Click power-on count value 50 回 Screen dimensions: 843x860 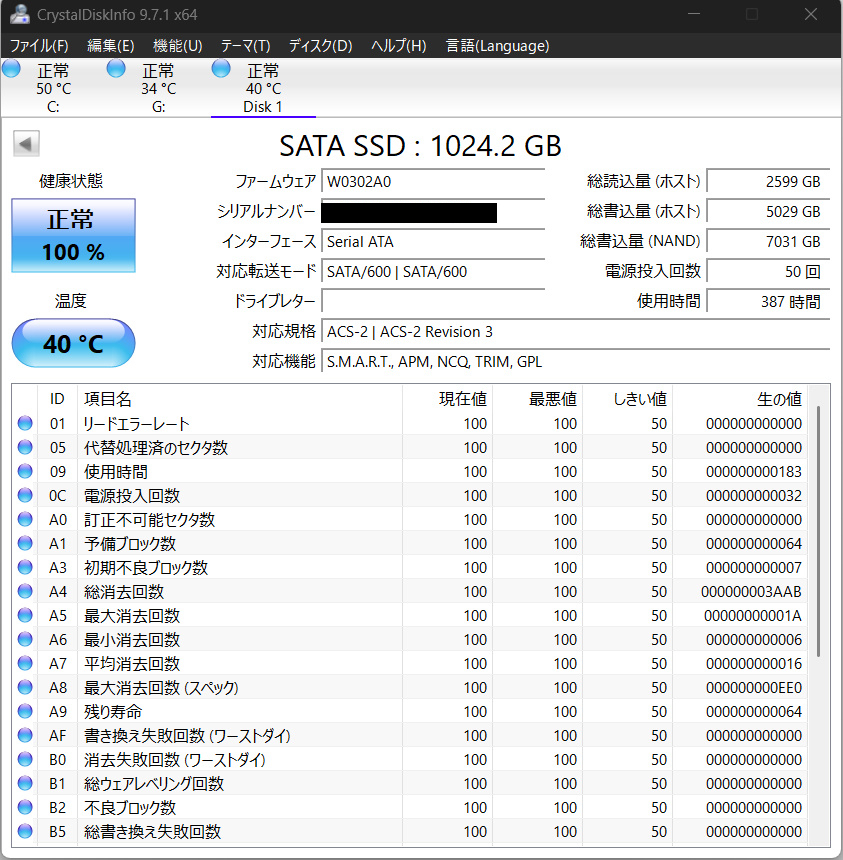coord(768,271)
